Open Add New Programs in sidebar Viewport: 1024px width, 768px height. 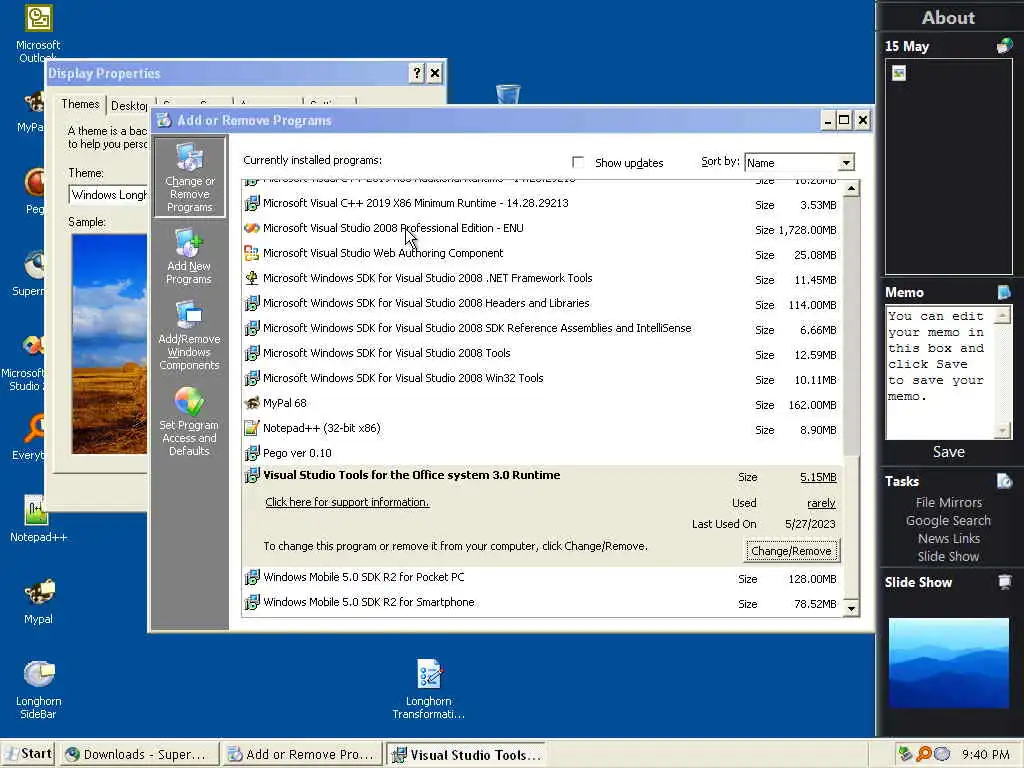click(x=189, y=256)
